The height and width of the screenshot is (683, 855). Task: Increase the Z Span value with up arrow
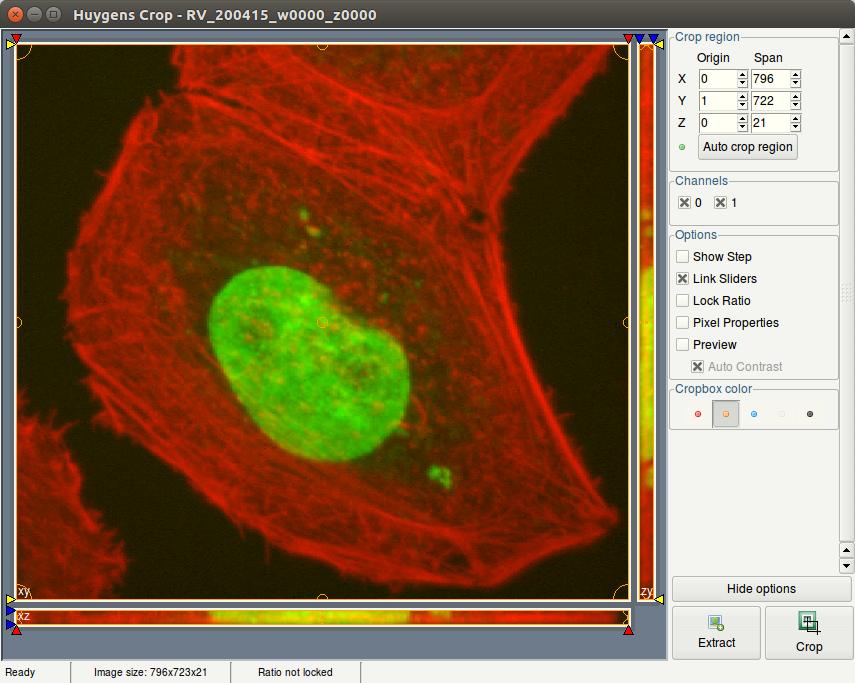coord(795,118)
